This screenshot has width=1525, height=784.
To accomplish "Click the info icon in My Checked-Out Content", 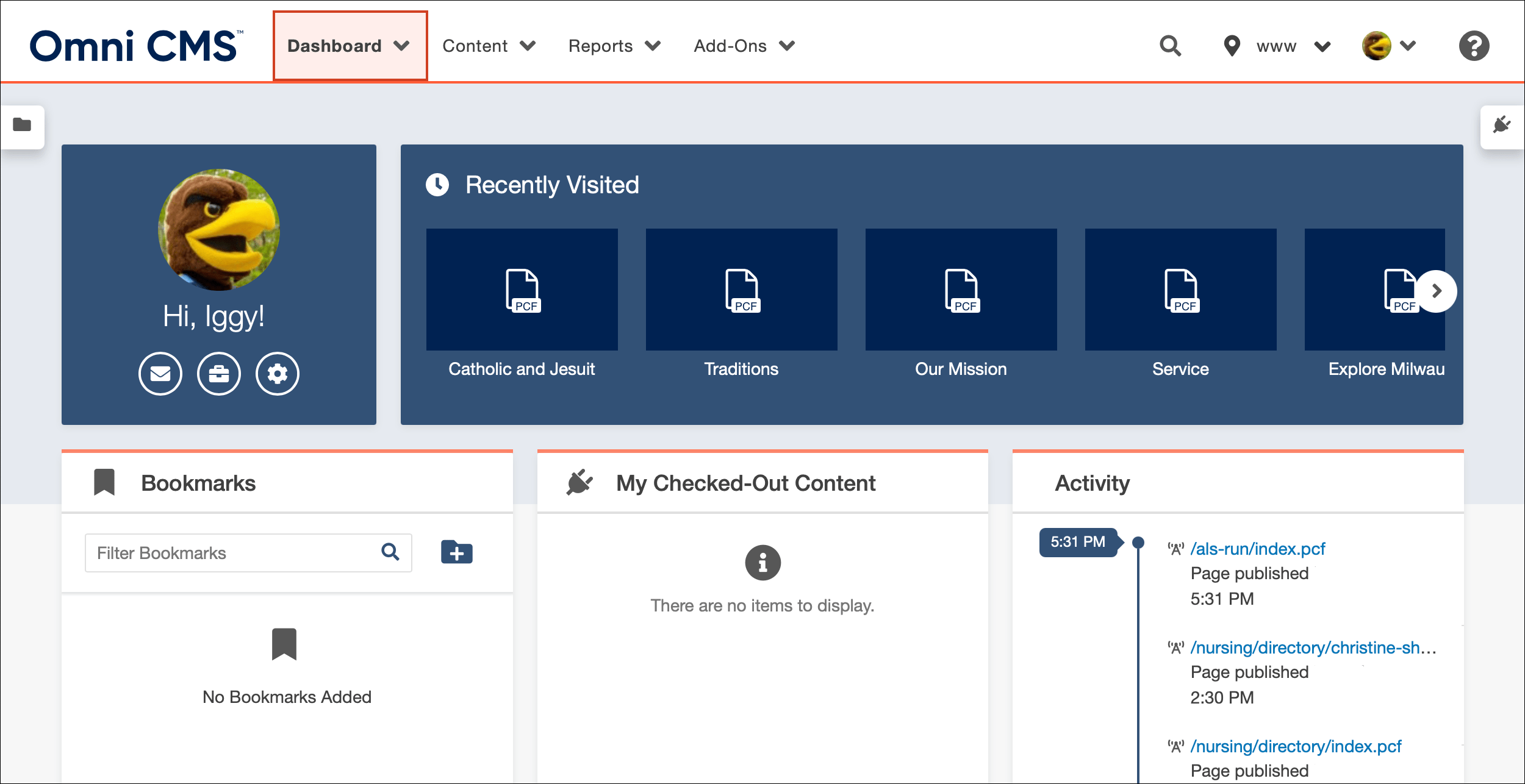I will (x=762, y=562).
